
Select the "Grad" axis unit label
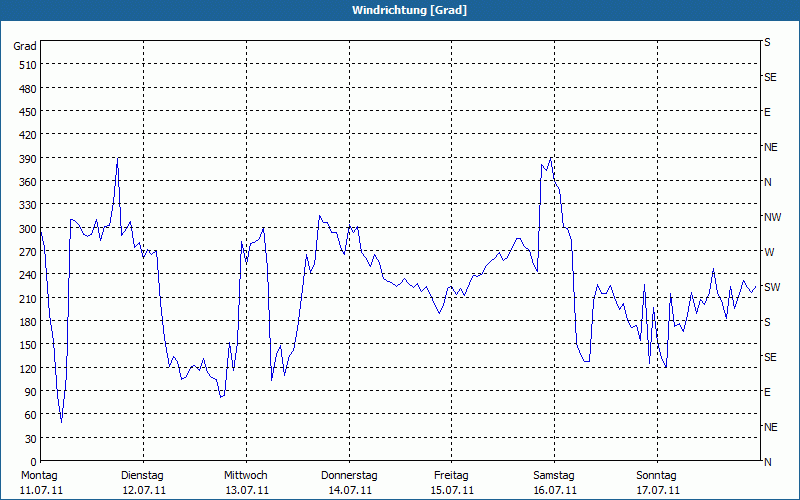pos(25,46)
